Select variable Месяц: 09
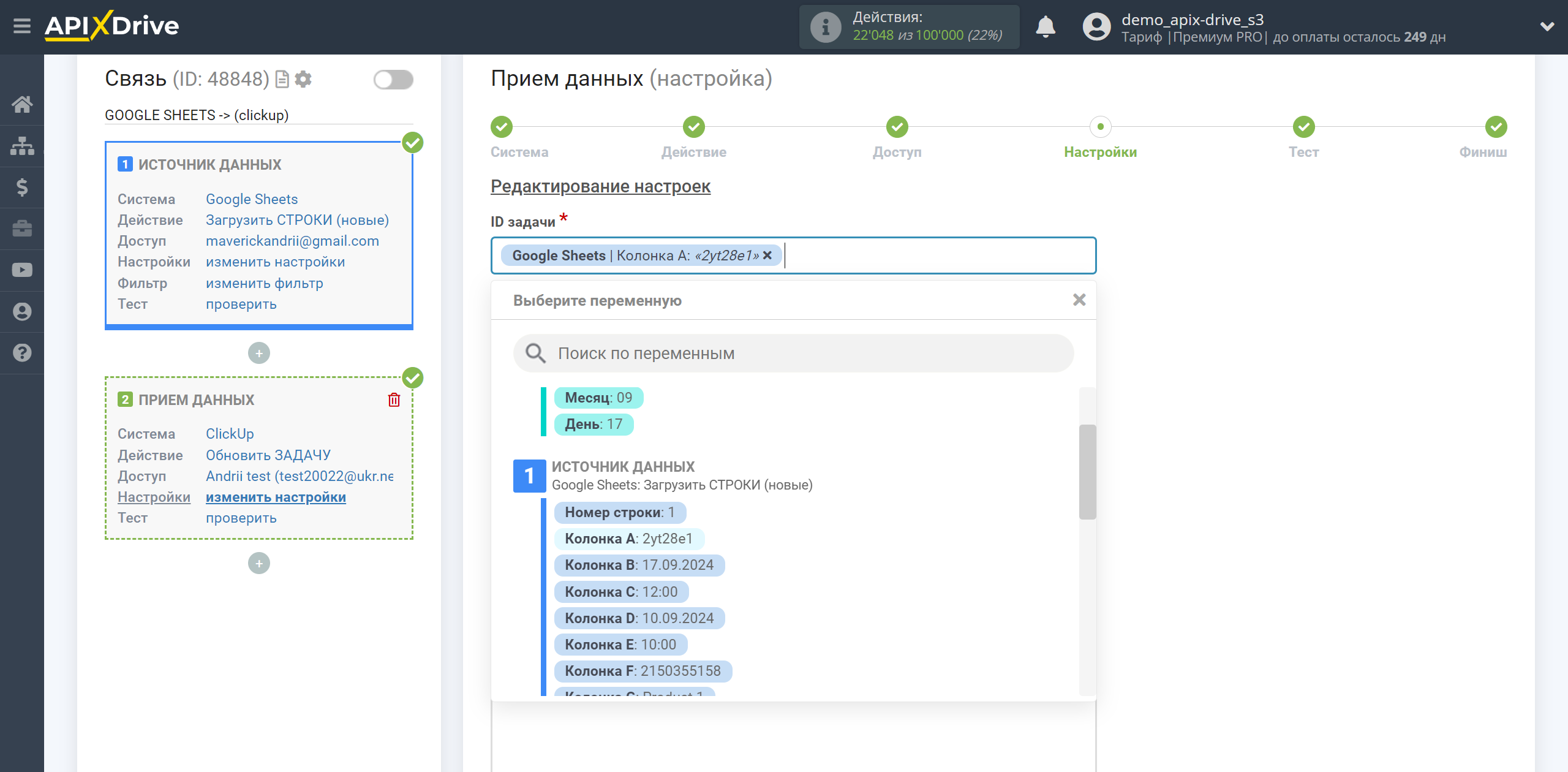1568x772 pixels. click(x=598, y=398)
